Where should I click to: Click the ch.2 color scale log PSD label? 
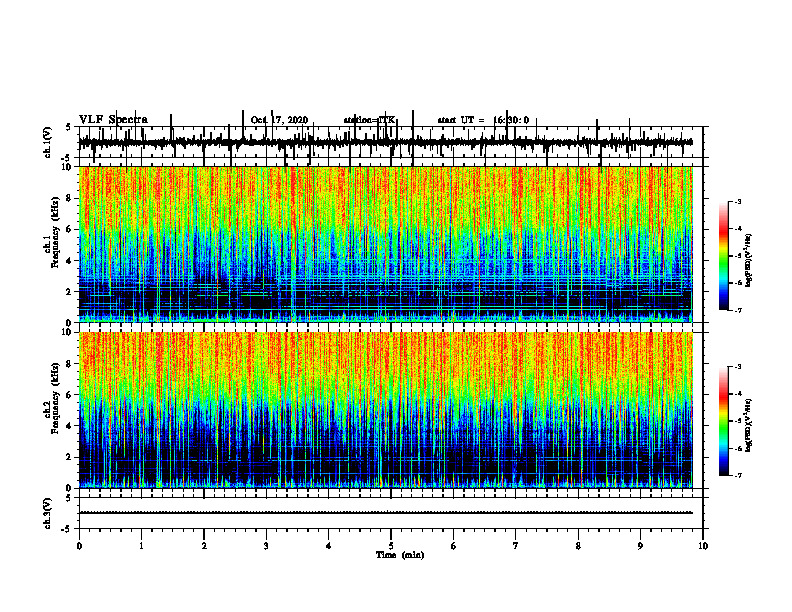(749, 425)
